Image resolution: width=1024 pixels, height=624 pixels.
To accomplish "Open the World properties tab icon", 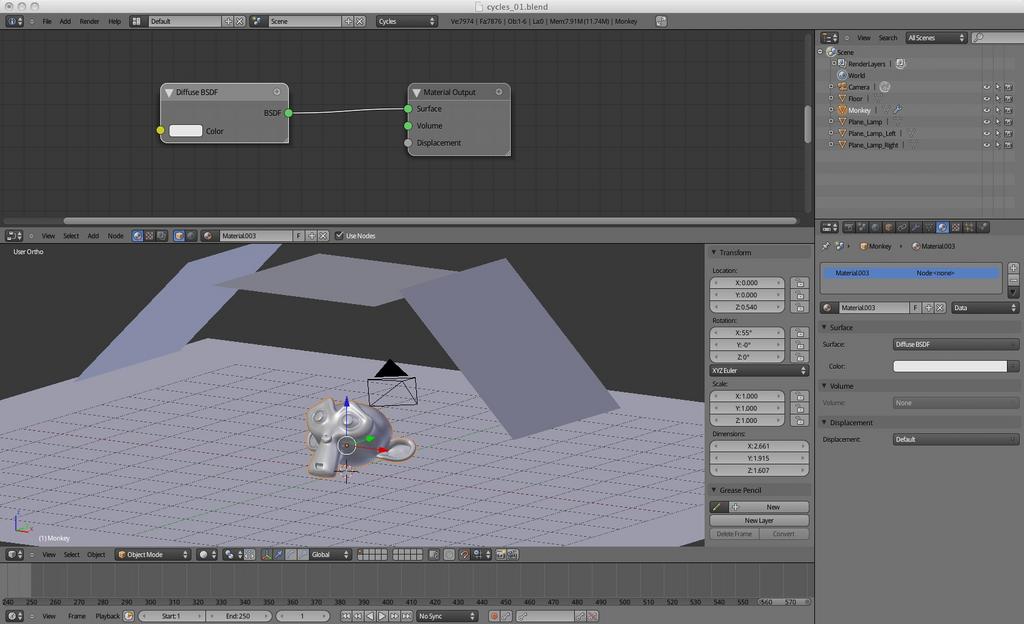I will (875, 227).
